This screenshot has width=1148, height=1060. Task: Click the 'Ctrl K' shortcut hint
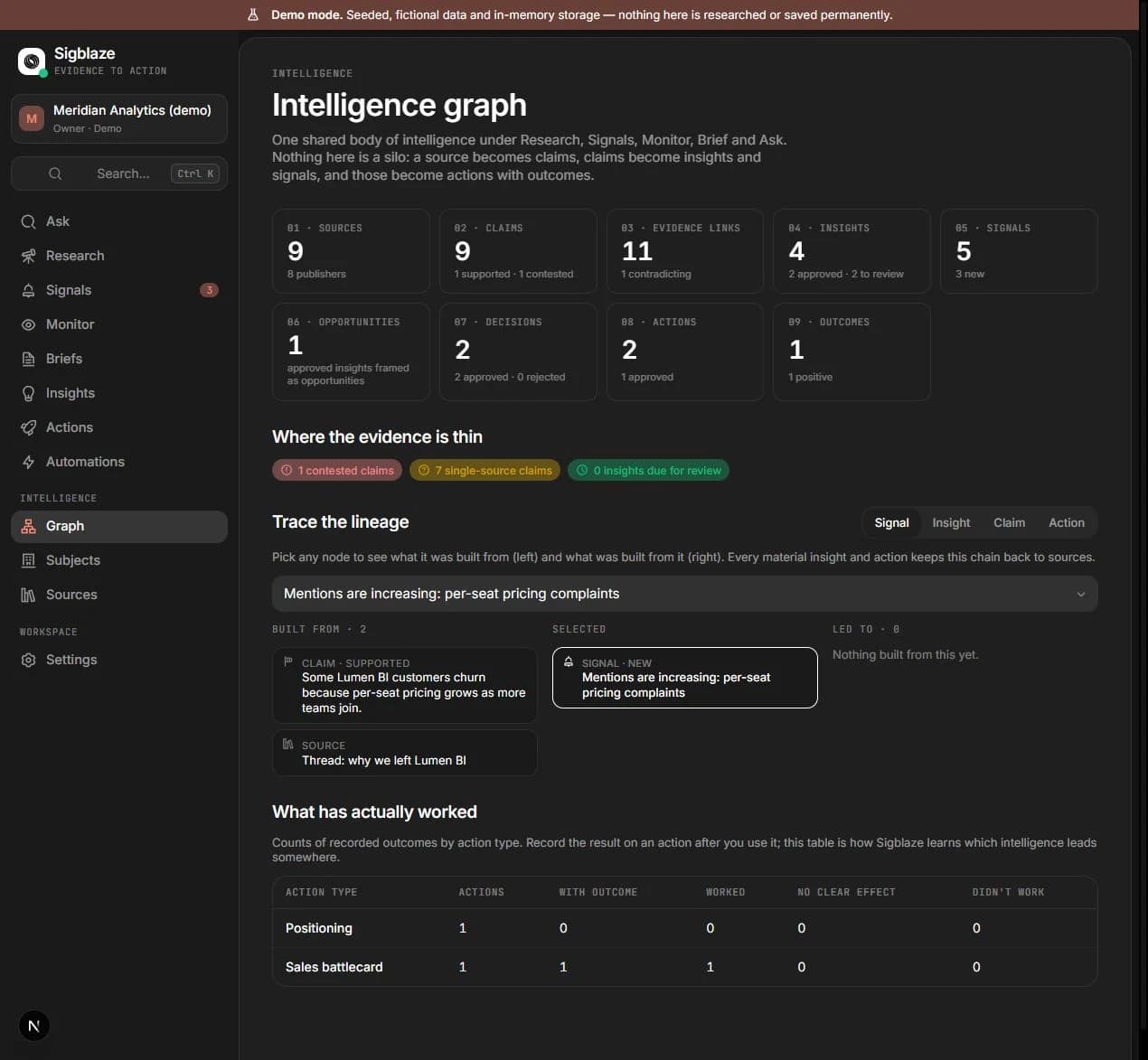click(195, 174)
